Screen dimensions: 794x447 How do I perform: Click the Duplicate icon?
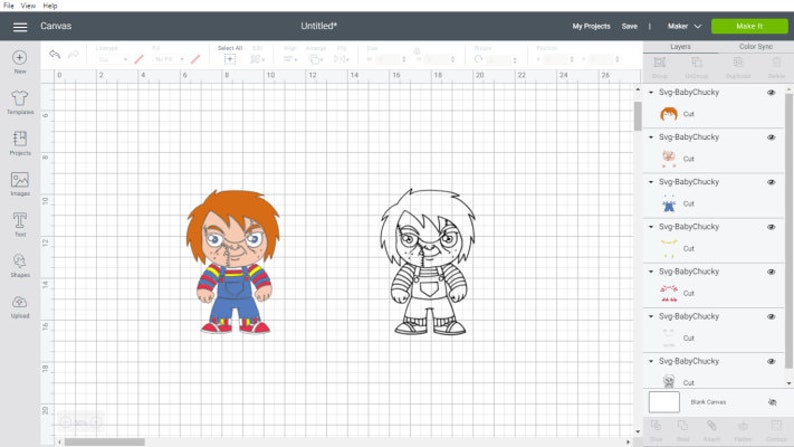[x=738, y=63]
